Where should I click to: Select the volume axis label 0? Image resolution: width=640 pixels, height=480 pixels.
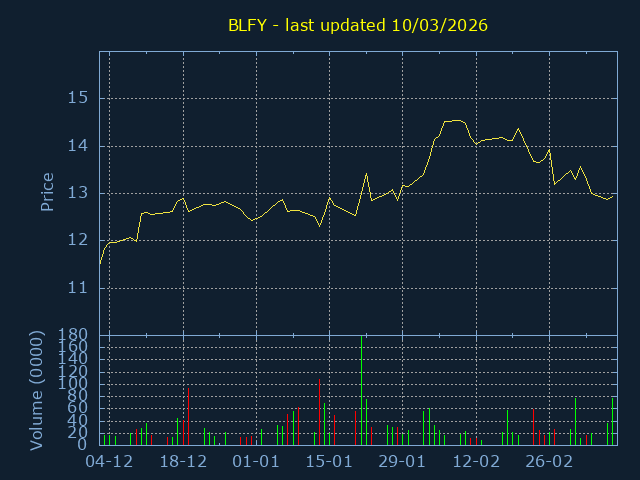click(82, 444)
